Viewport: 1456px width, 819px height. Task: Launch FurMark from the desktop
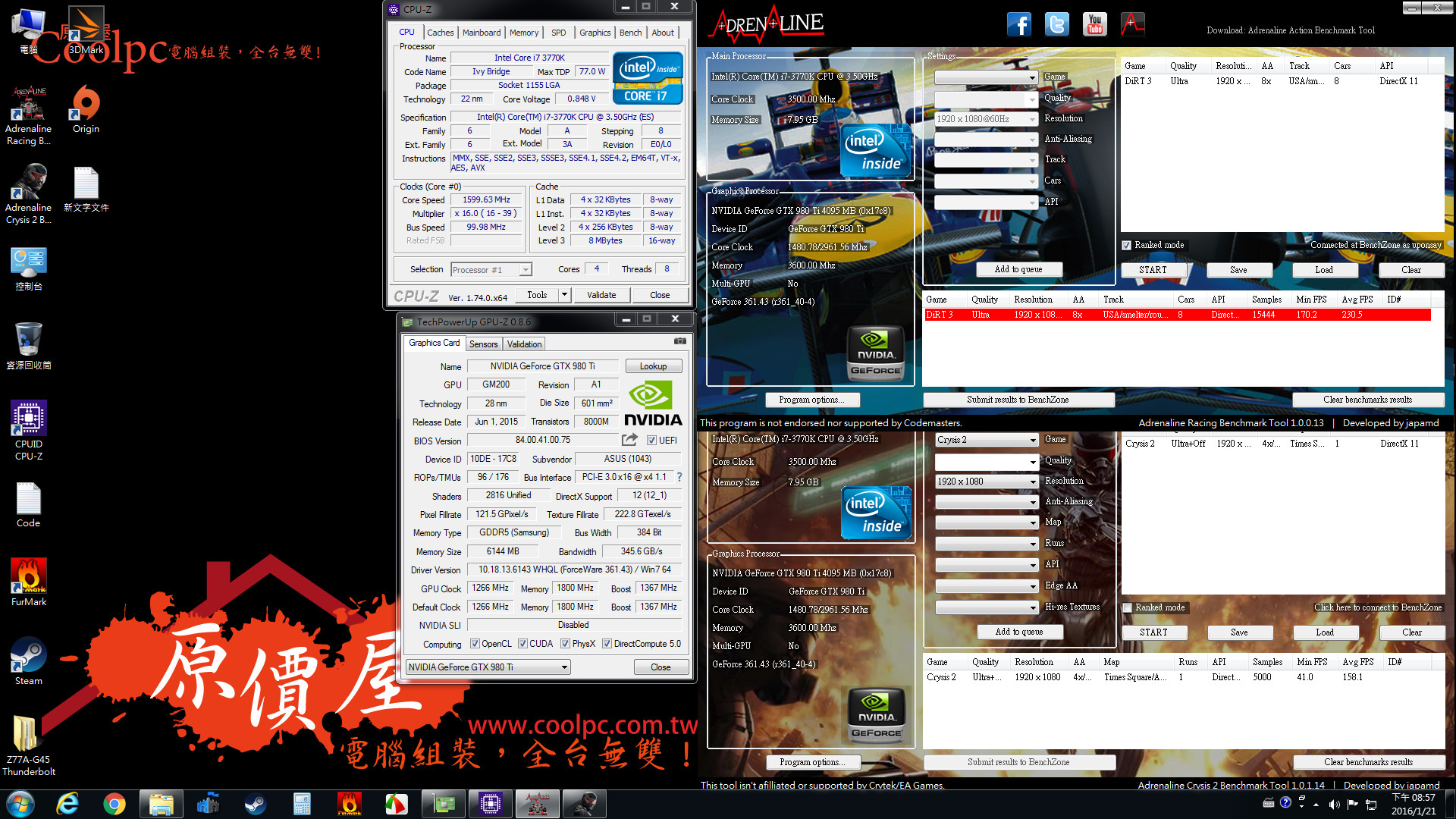tap(29, 582)
